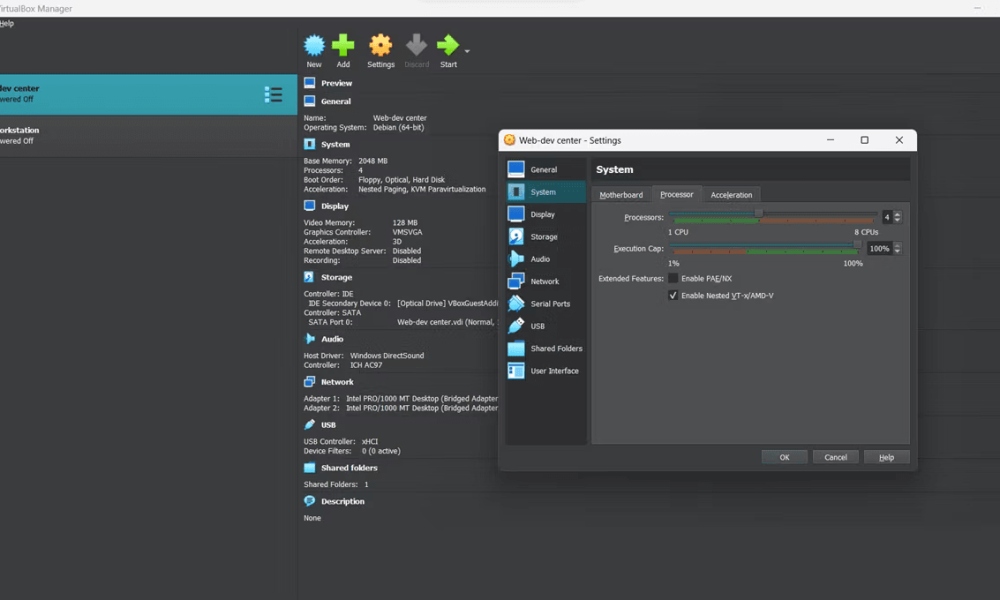The height and width of the screenshot is (600, 1000).
Task: Click the Display section header in details pane
Action: tap(334, 207)
